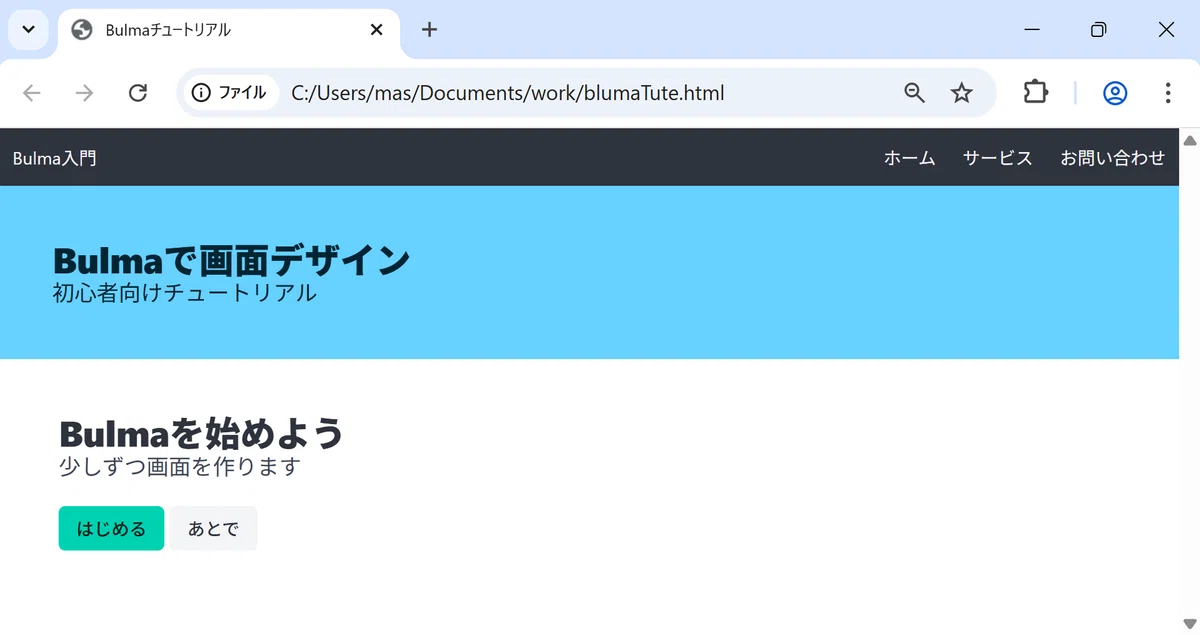Open the Chrome three-dot menu
The width and height of the screenshot is (1200, 635).
click(1167, 93)
